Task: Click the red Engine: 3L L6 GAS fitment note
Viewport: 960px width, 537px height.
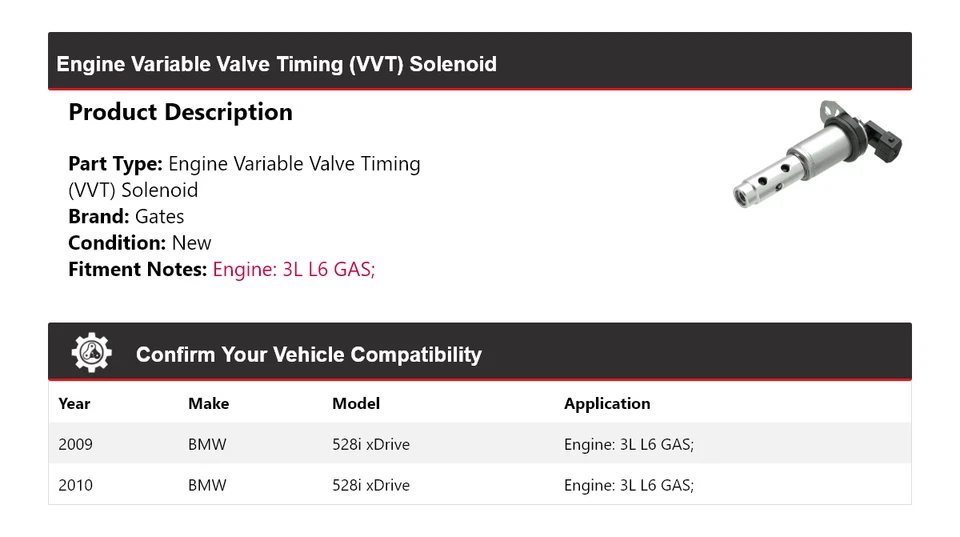Action: pyautogui.click(x=293, y=269)
